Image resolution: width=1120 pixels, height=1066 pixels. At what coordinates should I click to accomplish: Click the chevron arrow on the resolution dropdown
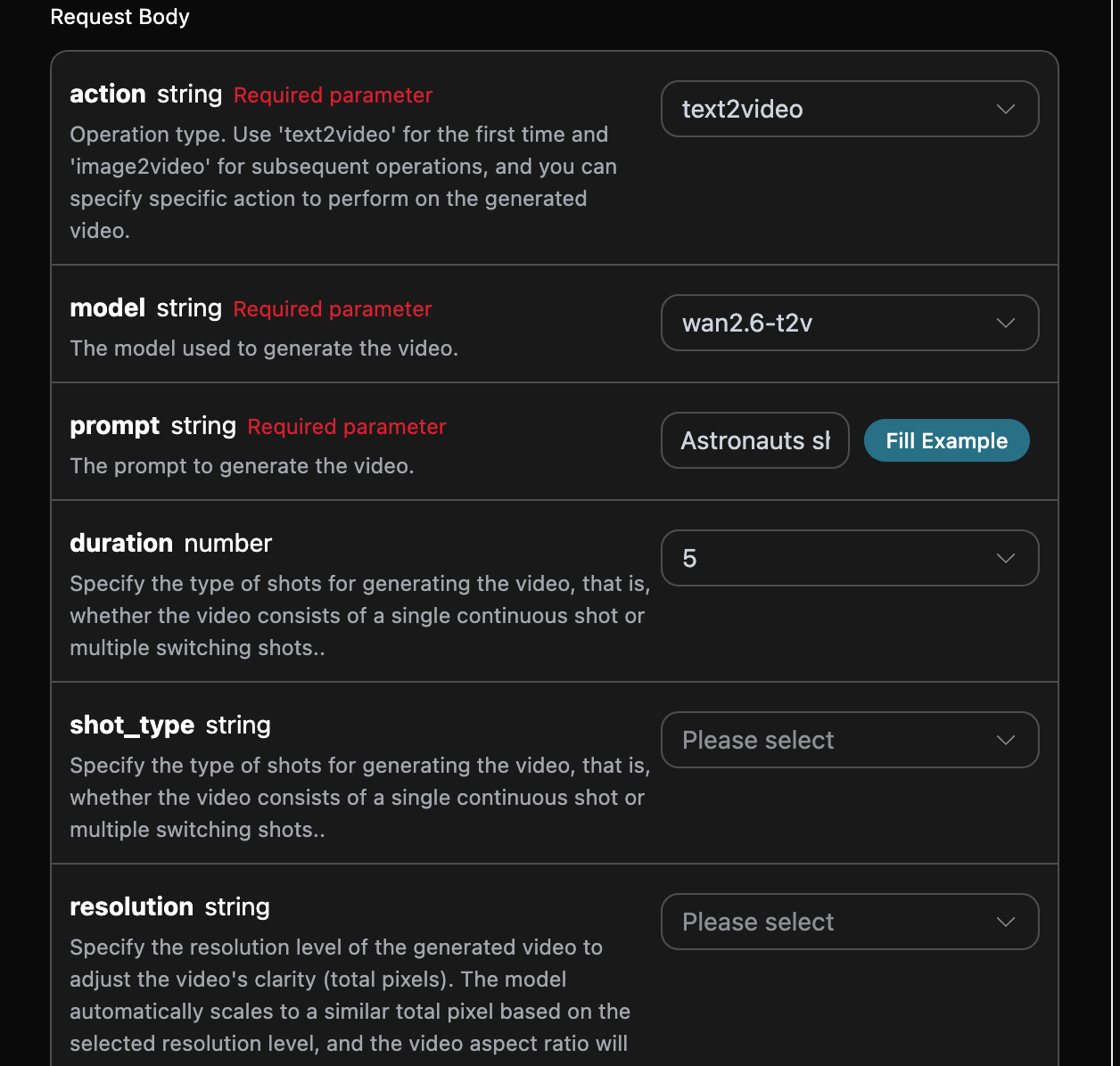click(1005, 922)
